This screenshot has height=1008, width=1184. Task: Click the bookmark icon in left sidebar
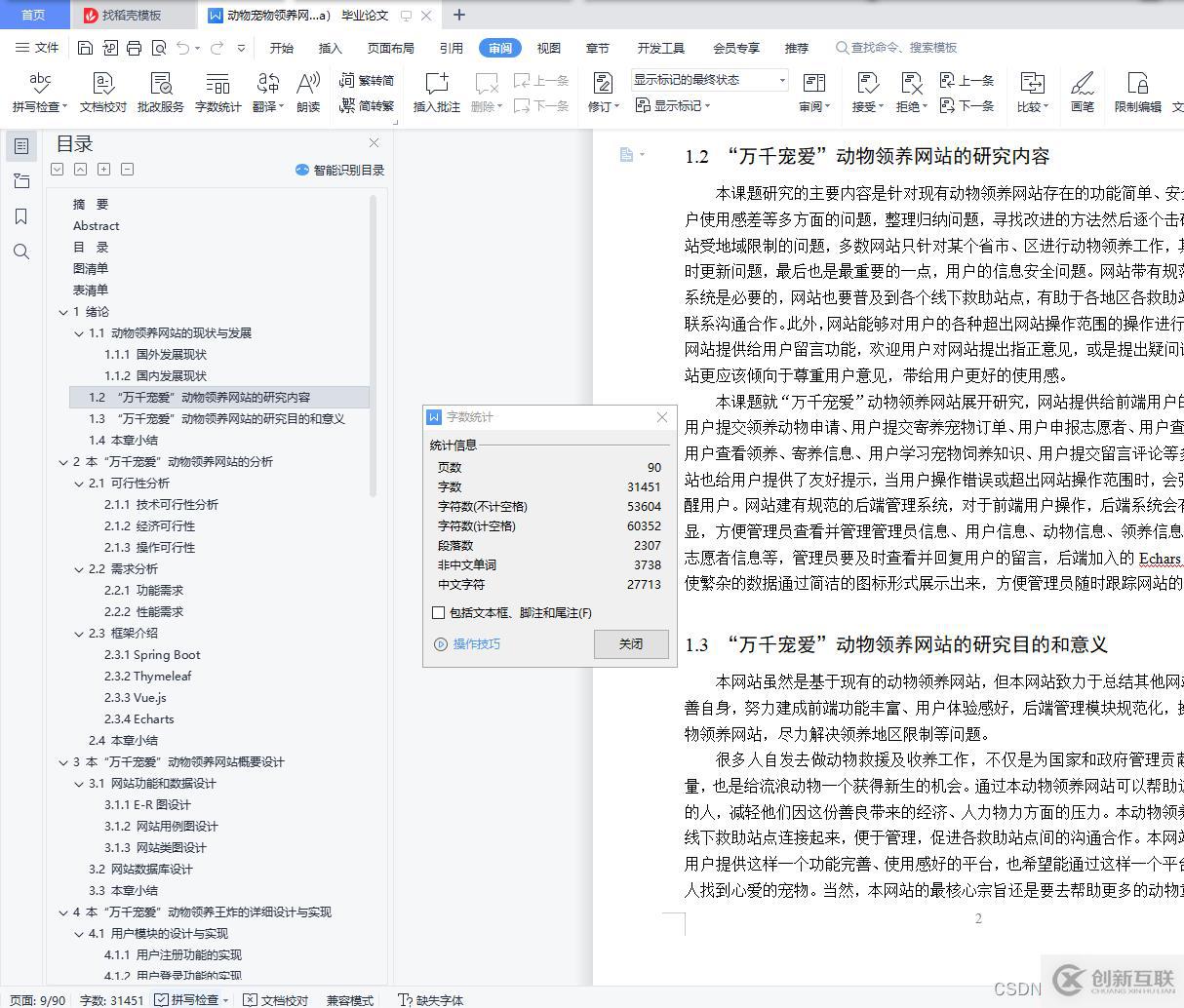[x=21, y=216]
